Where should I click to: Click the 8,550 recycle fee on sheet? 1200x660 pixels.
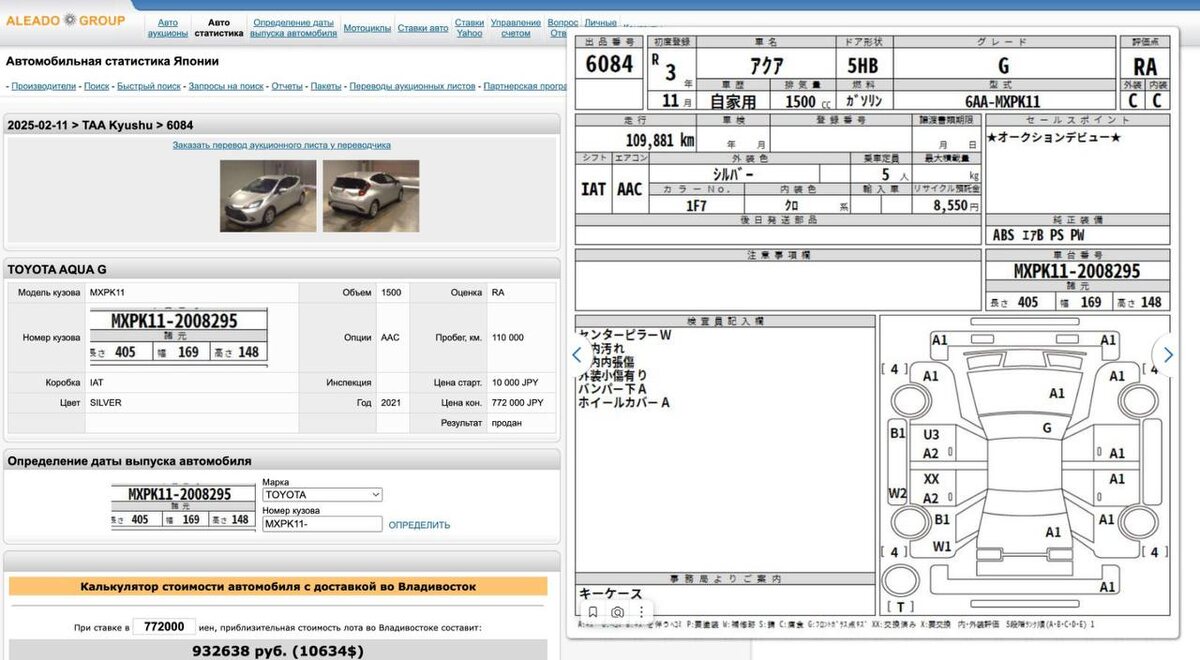(x=953, y=205)
